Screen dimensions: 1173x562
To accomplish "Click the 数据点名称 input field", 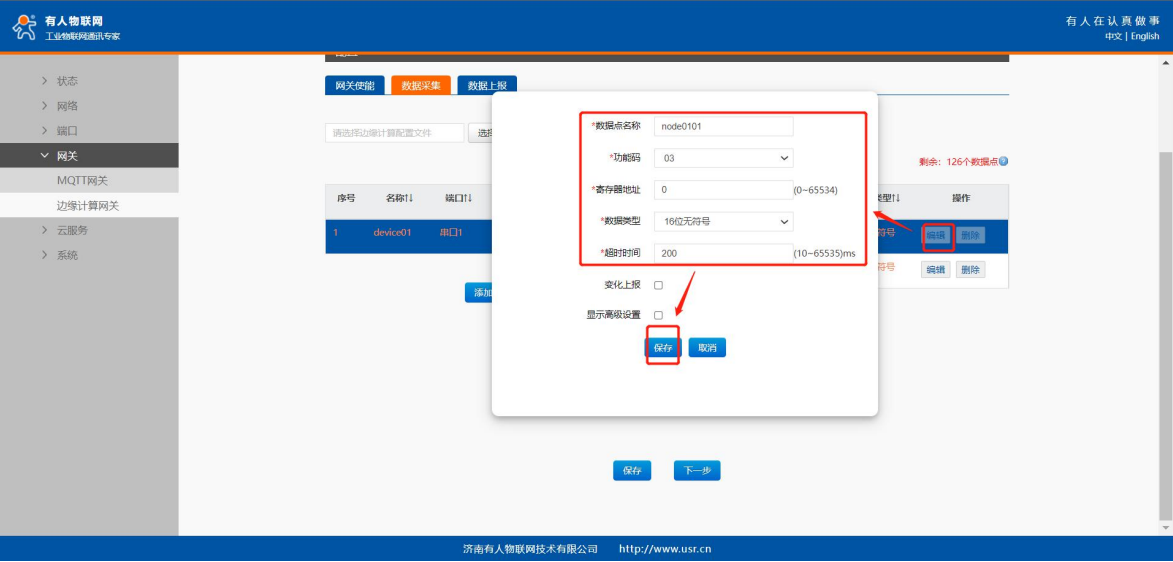I will (723, 126).
